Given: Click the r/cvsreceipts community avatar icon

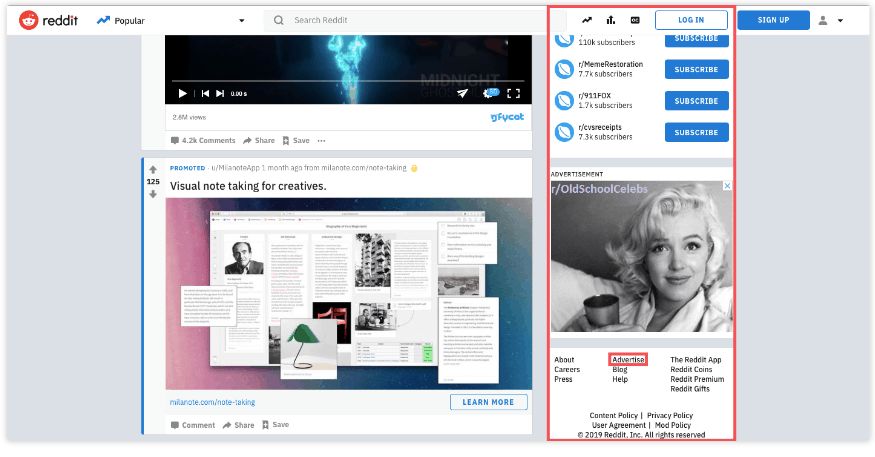Looking at the screenshot, I should point(564,132).
